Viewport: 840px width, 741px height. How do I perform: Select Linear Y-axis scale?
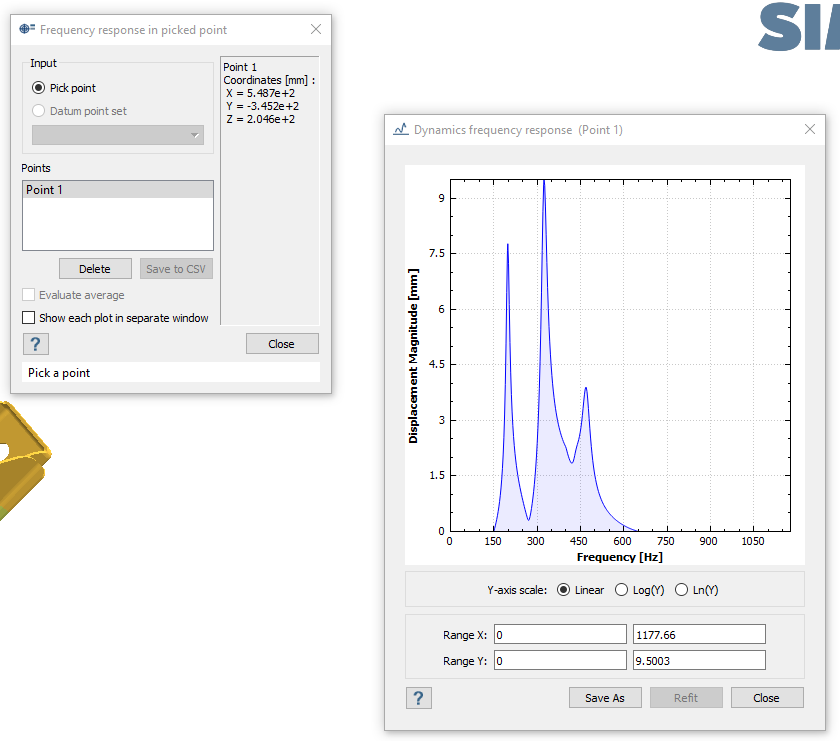pyautogui.click(x=563, y=590)
